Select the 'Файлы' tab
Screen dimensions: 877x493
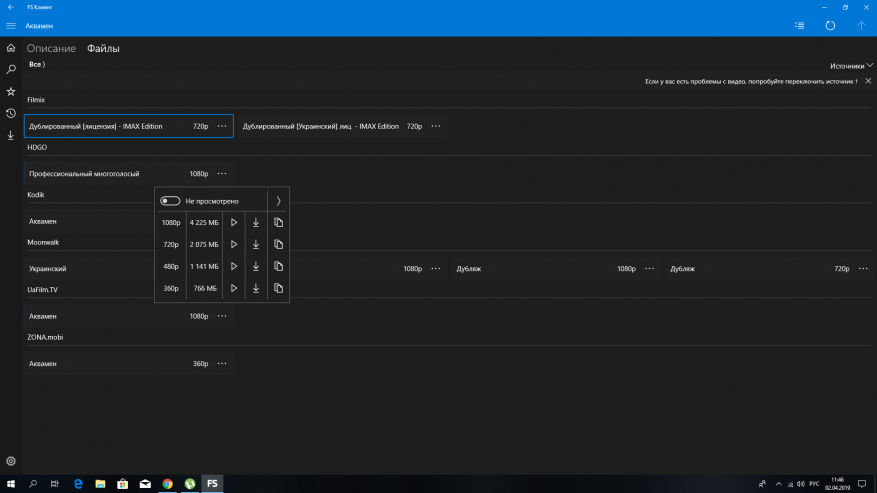103,48
